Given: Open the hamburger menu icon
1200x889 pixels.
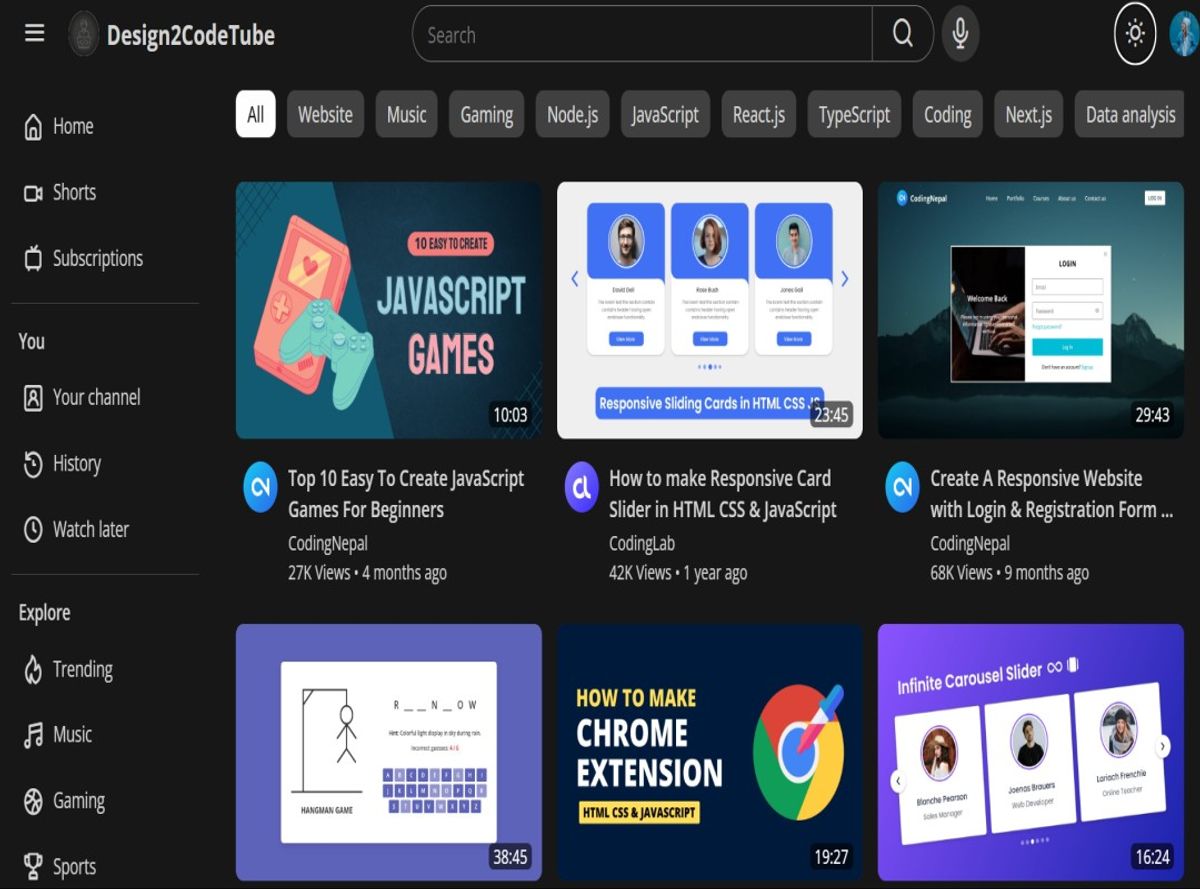Looking at the screenshot, I should [x=35, y=34].
